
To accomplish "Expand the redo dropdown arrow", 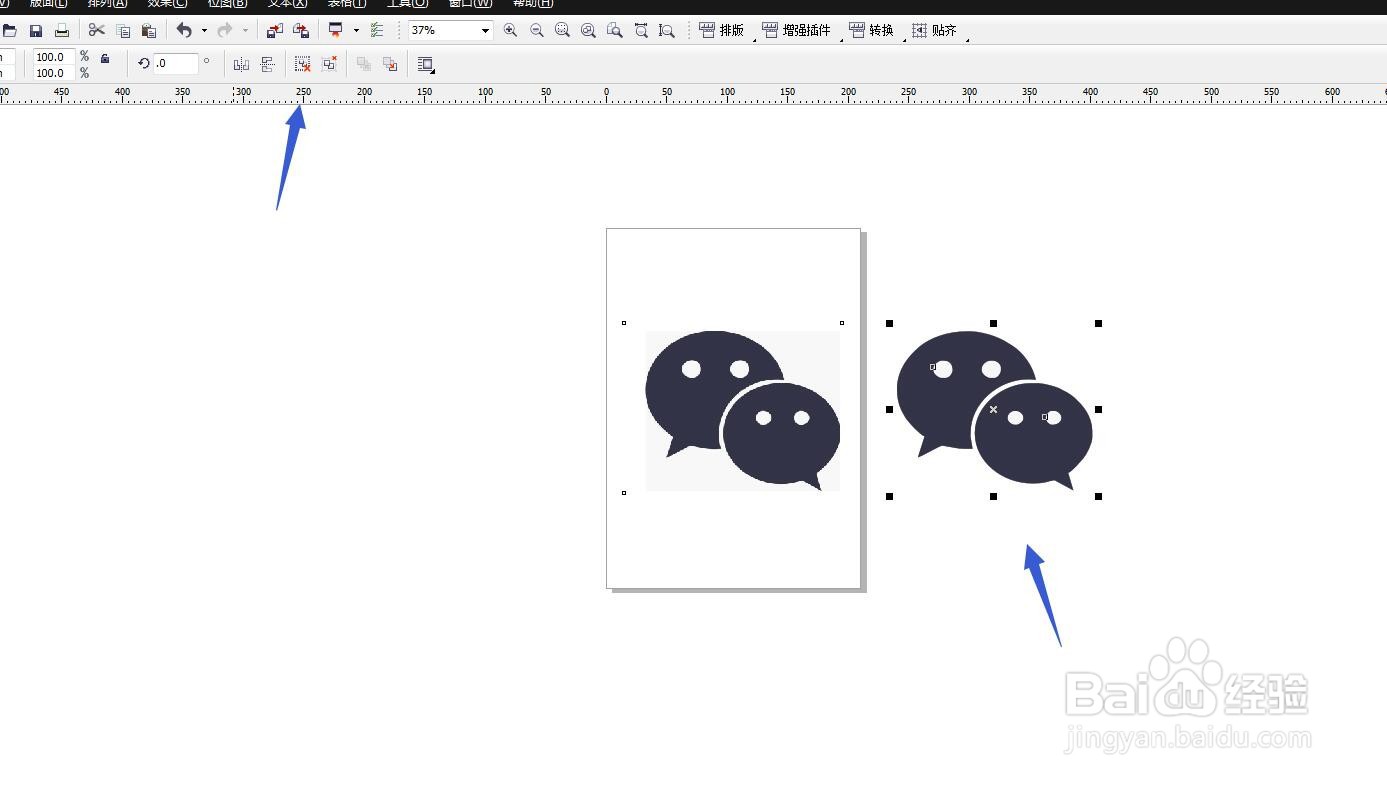I will tap(245, 30).
